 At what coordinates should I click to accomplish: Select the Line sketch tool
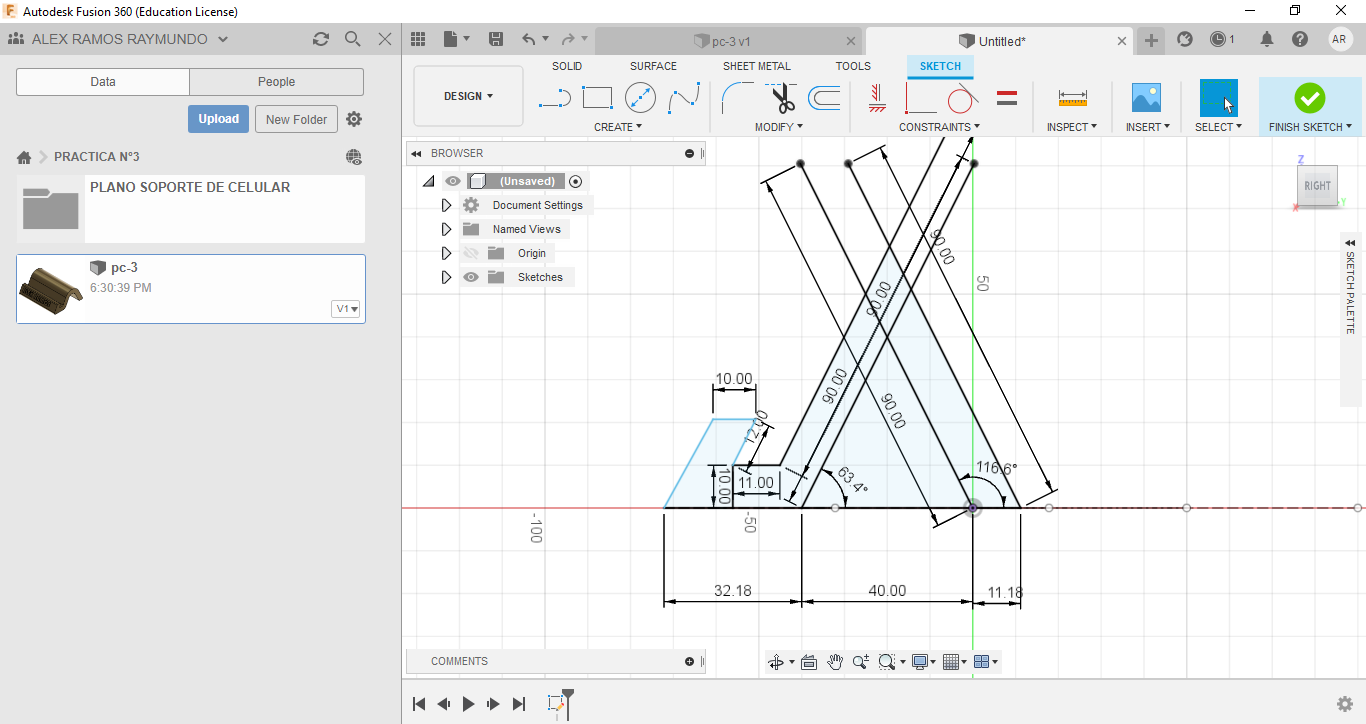coord(554,98)
